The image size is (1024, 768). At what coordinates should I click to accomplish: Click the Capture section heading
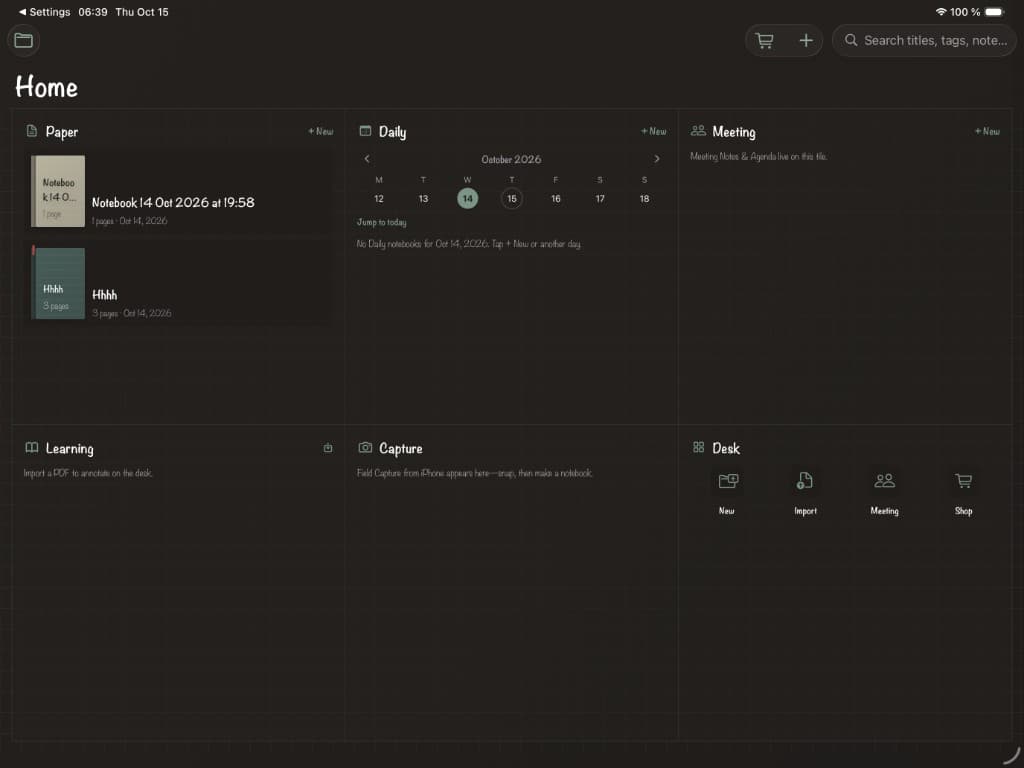click(x=400, y=449)
